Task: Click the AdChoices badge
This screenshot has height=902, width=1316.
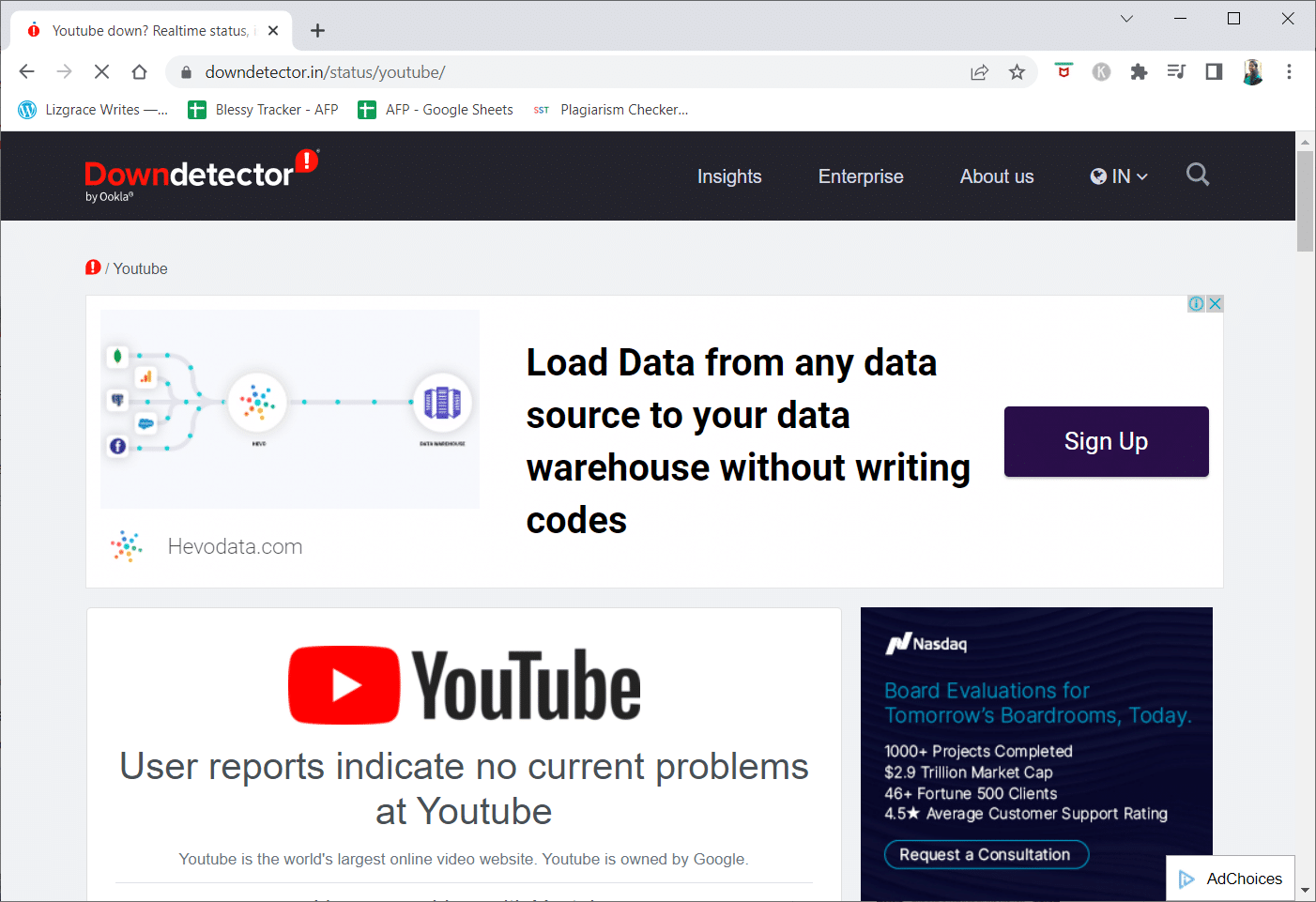Action: 1231,879
